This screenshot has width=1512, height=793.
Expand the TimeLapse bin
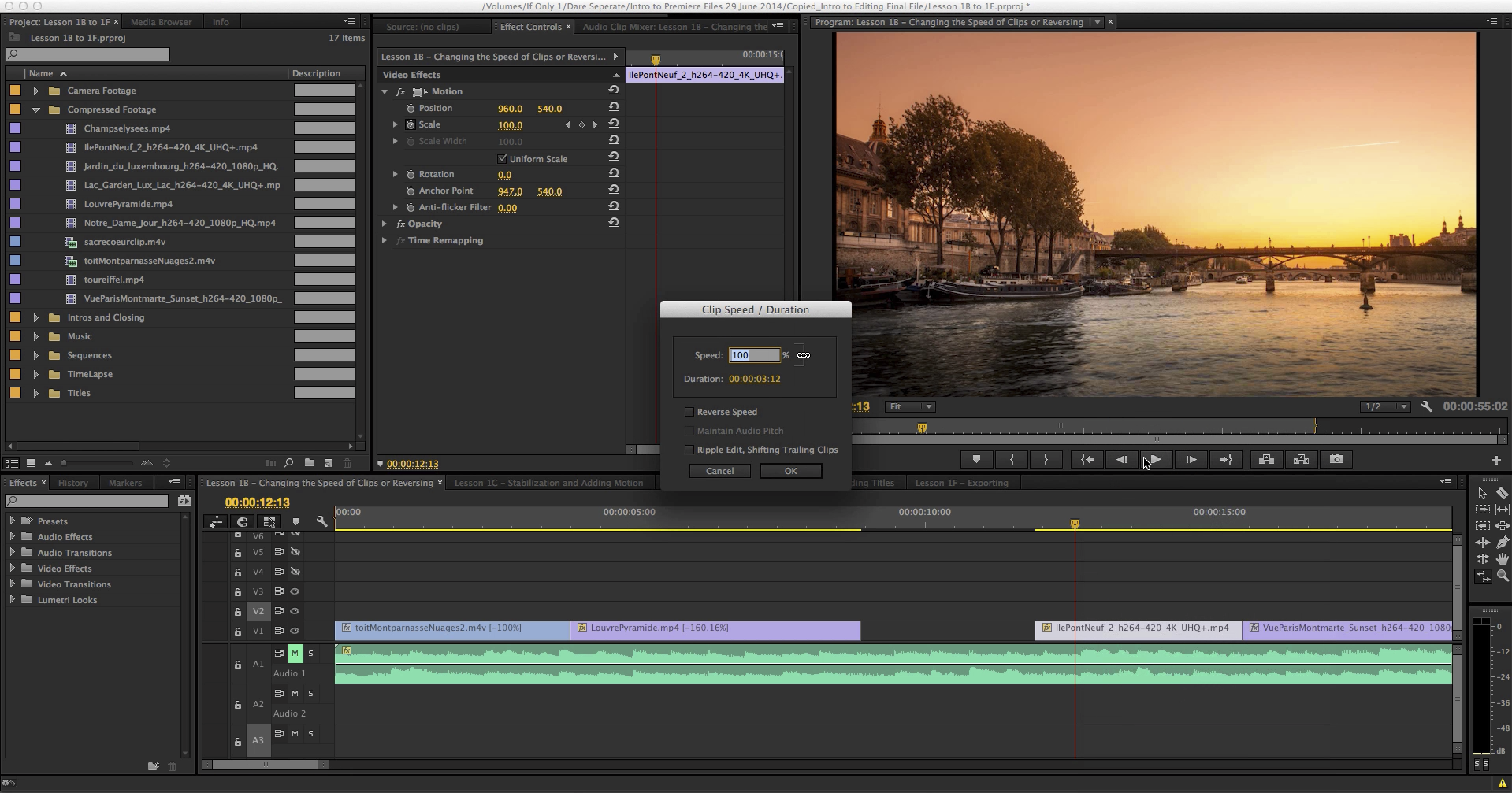[35, 374]
